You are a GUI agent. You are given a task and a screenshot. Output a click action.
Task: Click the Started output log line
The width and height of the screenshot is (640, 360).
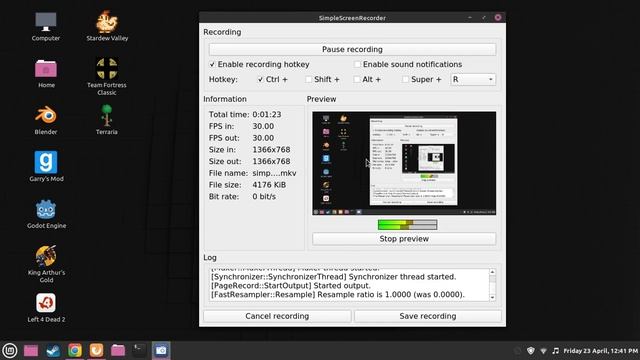tap(291, 286)
